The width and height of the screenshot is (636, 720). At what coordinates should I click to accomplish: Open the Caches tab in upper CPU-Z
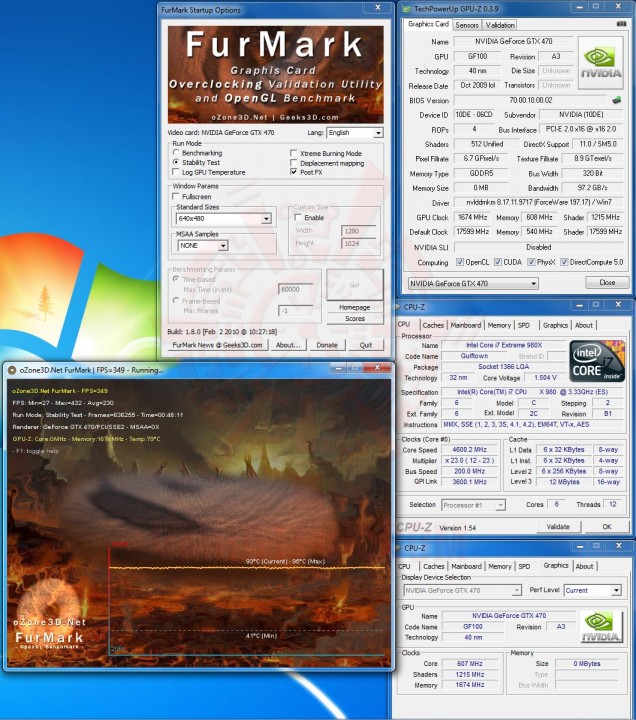[x=433, y=325]
